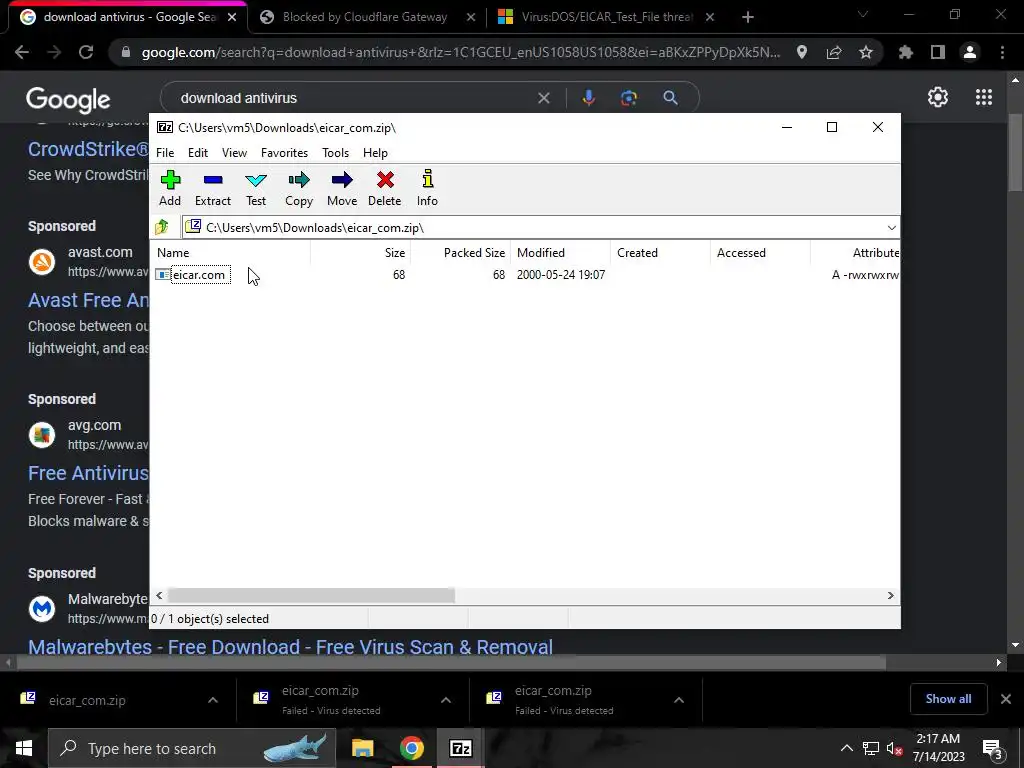
Task: Toggle Chrome side panel
Action: pos(937,52)
